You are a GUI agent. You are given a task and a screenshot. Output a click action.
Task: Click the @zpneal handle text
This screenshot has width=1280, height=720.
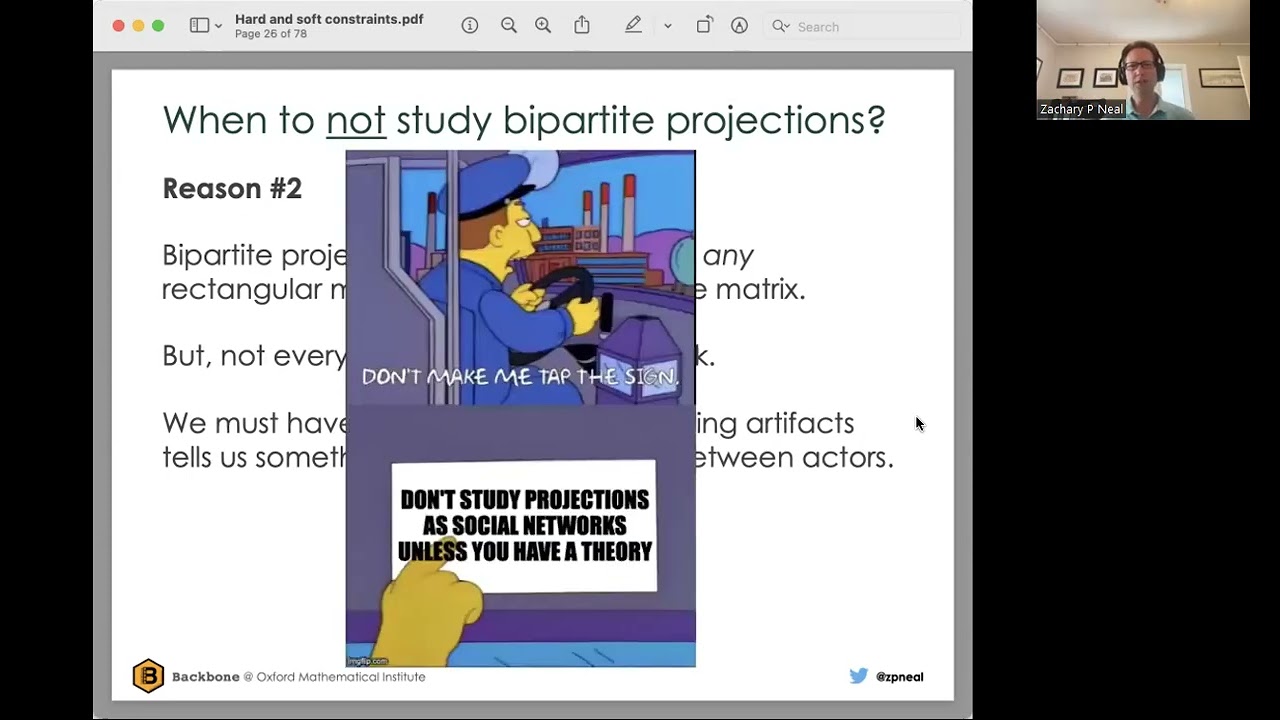[x=899, y=677]
